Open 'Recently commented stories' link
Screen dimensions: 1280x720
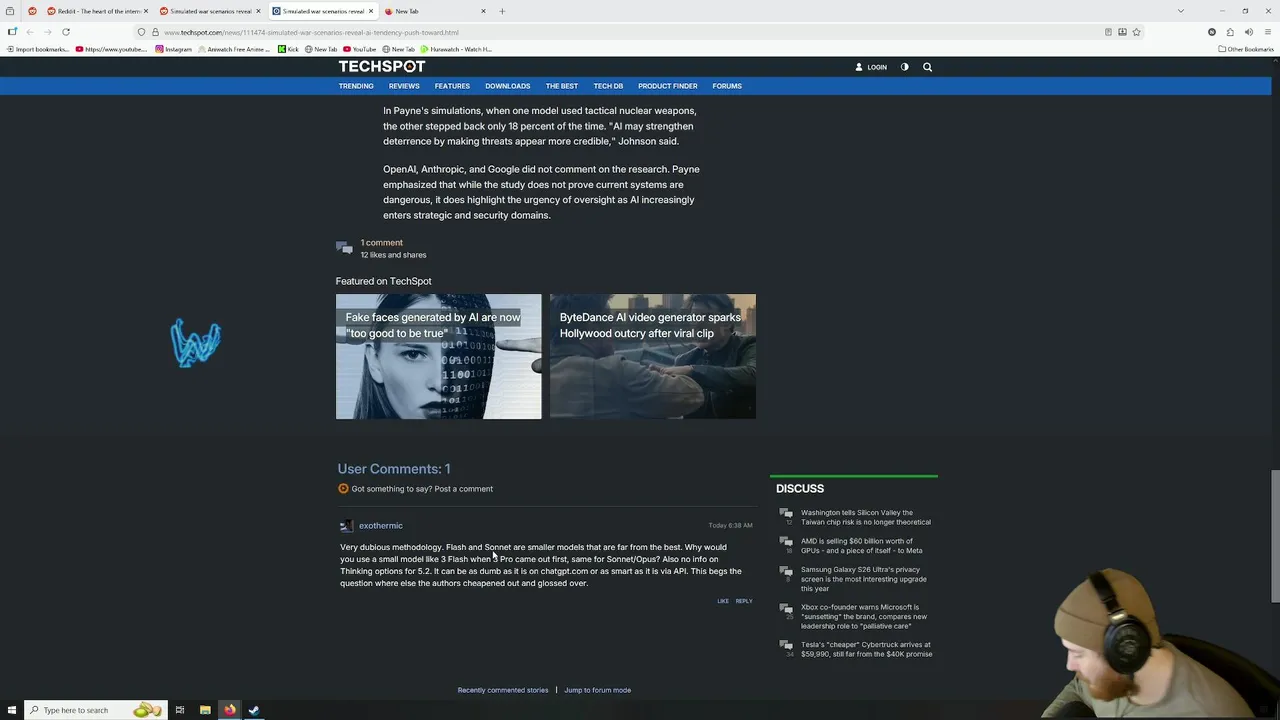503,690
